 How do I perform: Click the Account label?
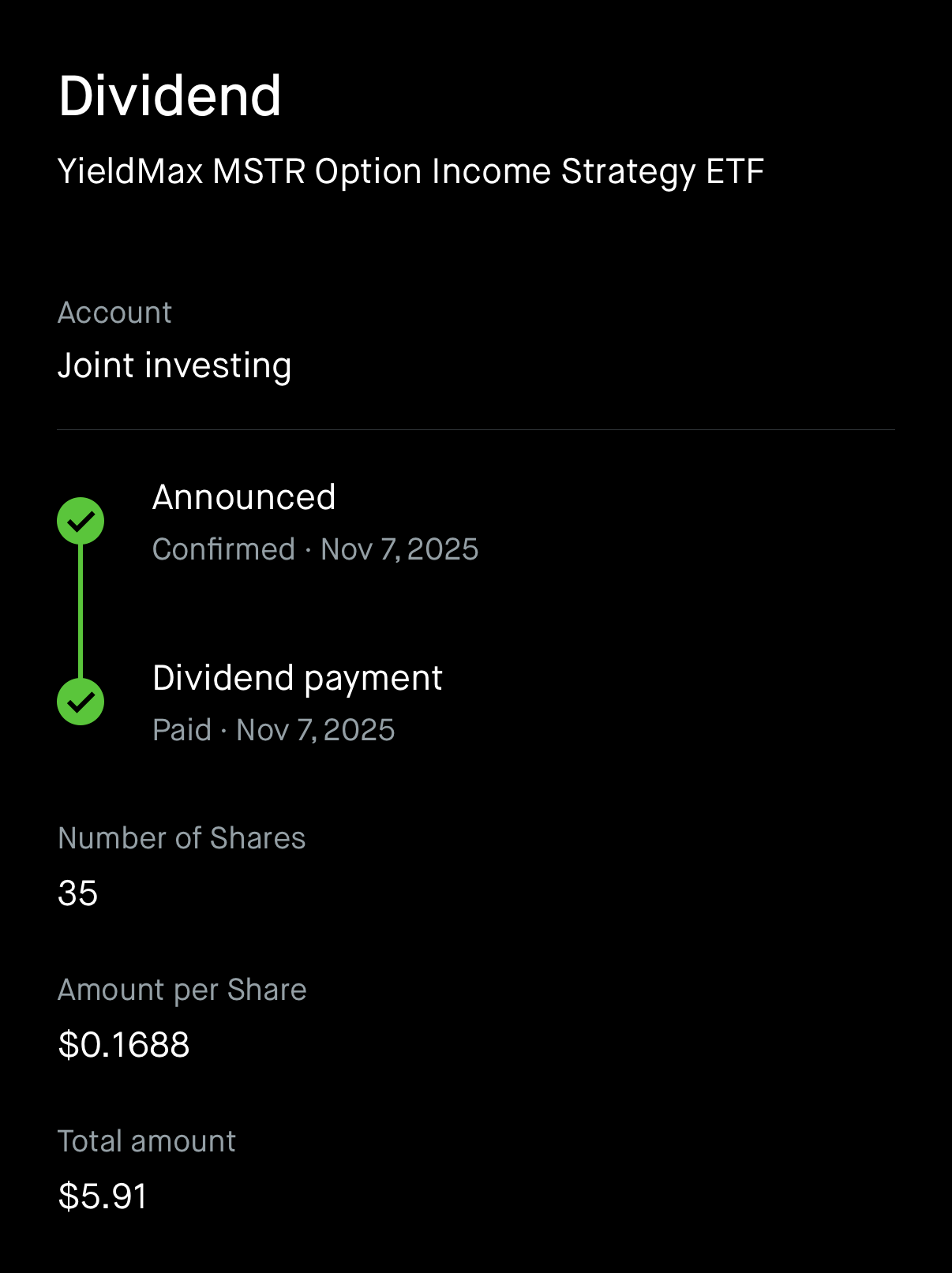coord(114,313)
